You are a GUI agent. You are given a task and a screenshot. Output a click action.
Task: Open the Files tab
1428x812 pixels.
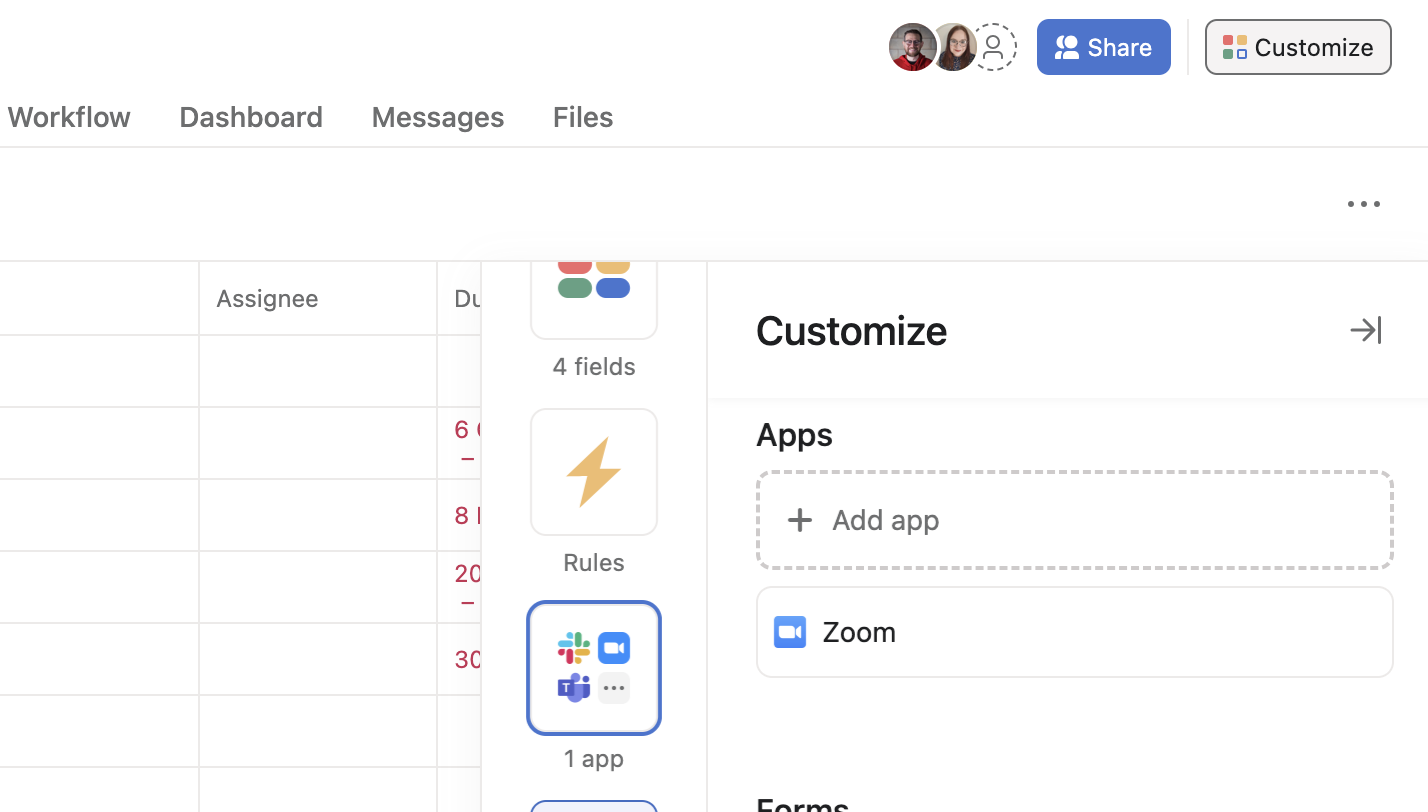pyautogui.click(x=583, y=117)
